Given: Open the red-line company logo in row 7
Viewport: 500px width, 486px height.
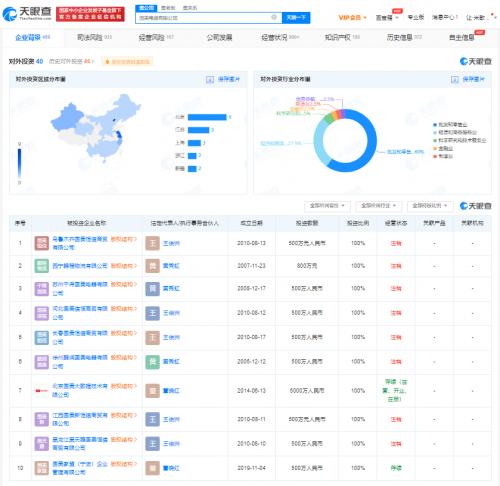Looking at the screenshot, I should pos(42,390).
